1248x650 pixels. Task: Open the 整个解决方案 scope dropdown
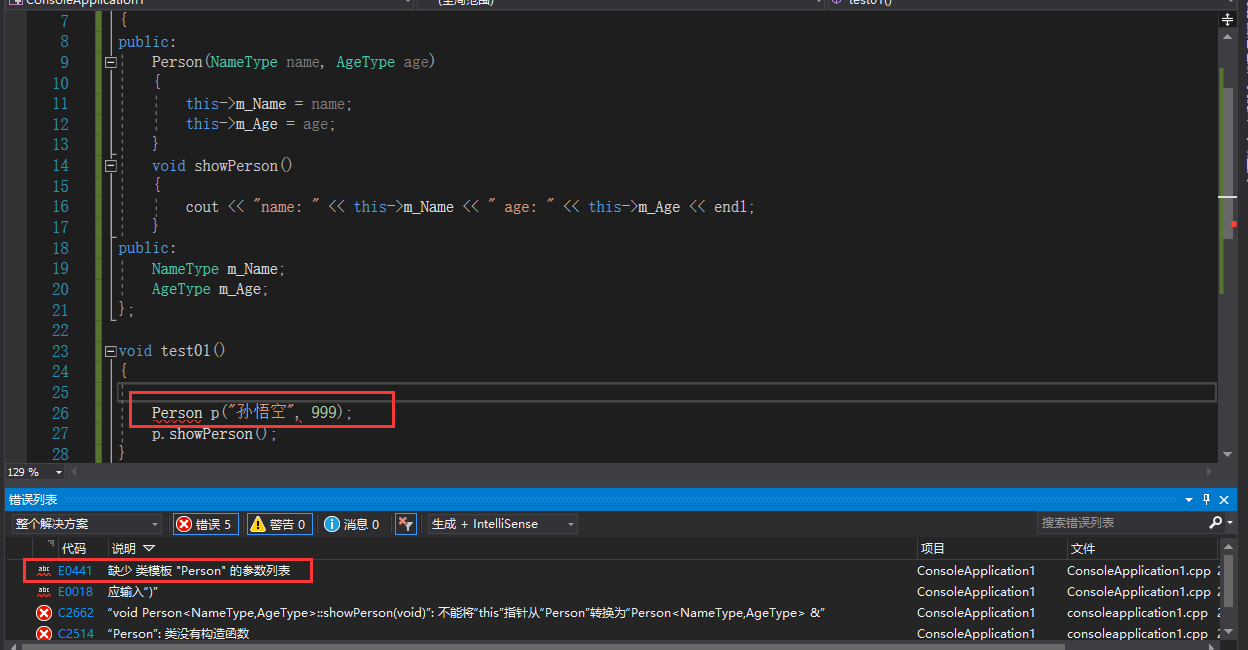87,524
